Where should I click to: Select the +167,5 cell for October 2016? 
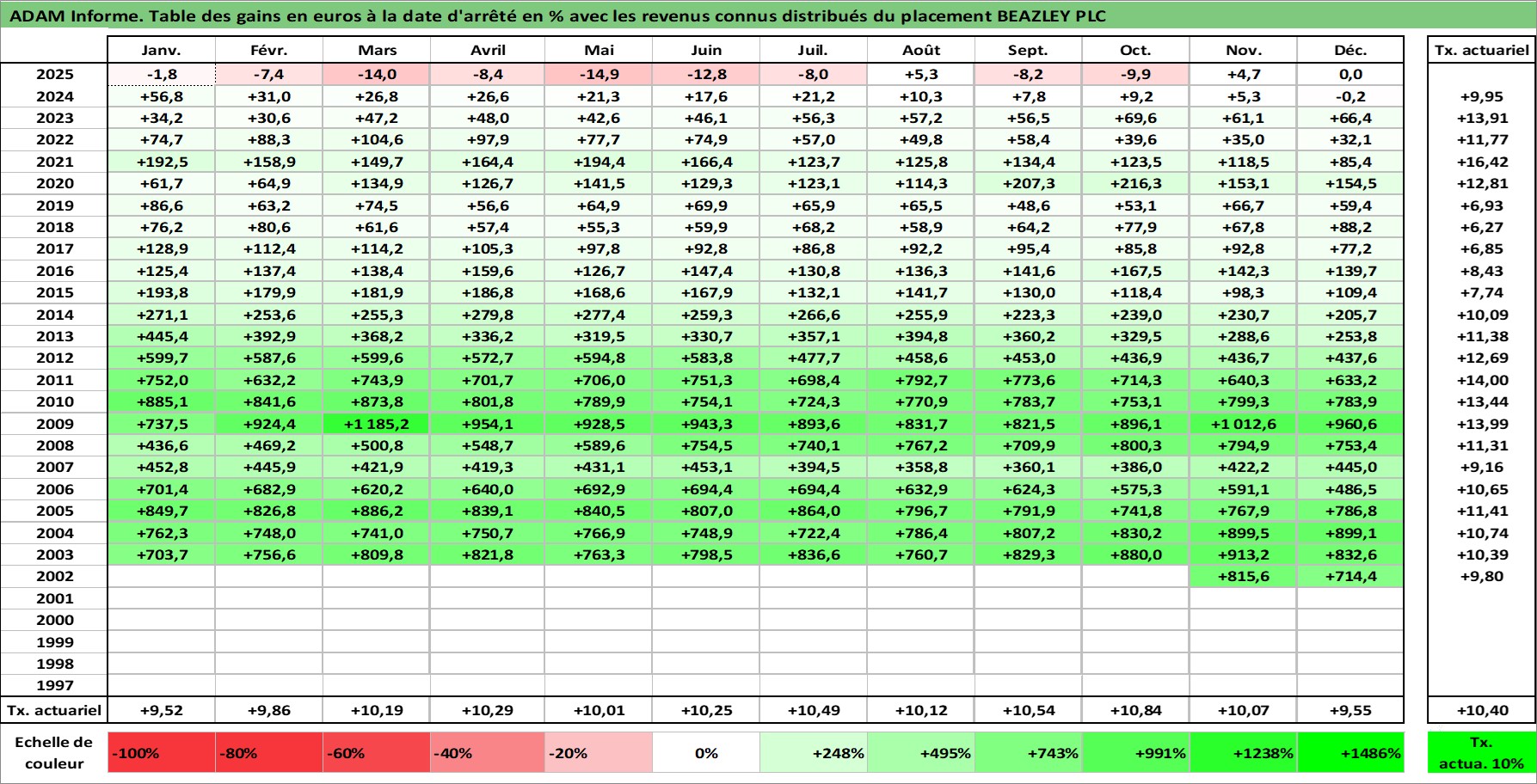[1135, 272]
